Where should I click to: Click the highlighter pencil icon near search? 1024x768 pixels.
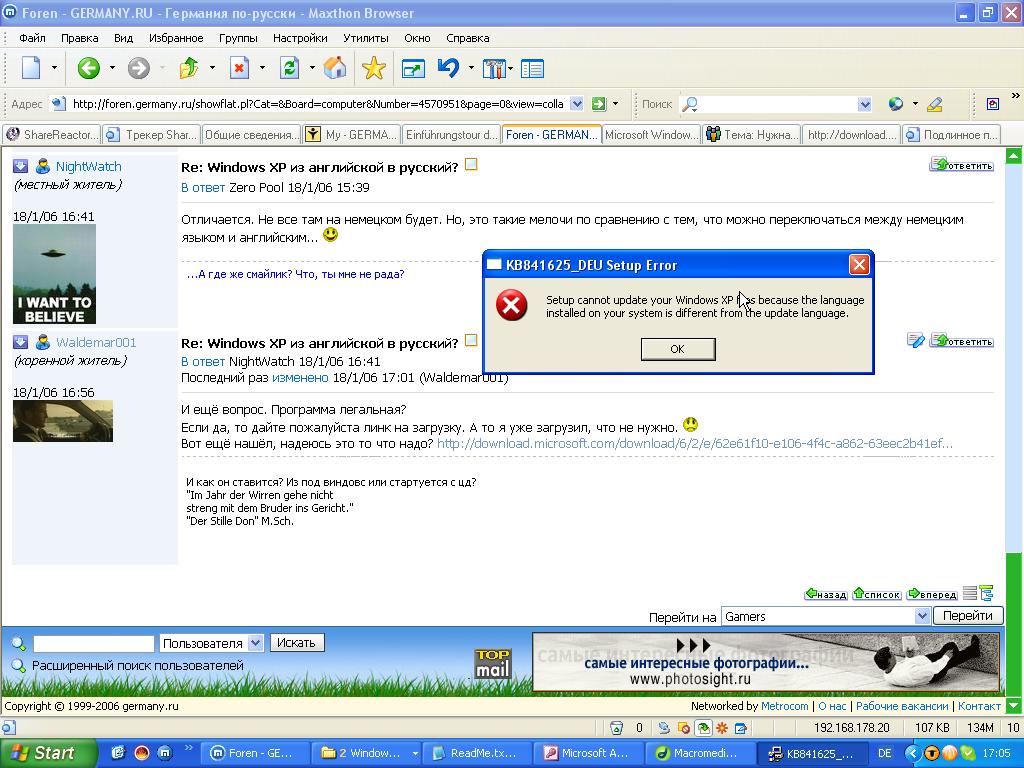pyautogui.click(x=935, y=104)
